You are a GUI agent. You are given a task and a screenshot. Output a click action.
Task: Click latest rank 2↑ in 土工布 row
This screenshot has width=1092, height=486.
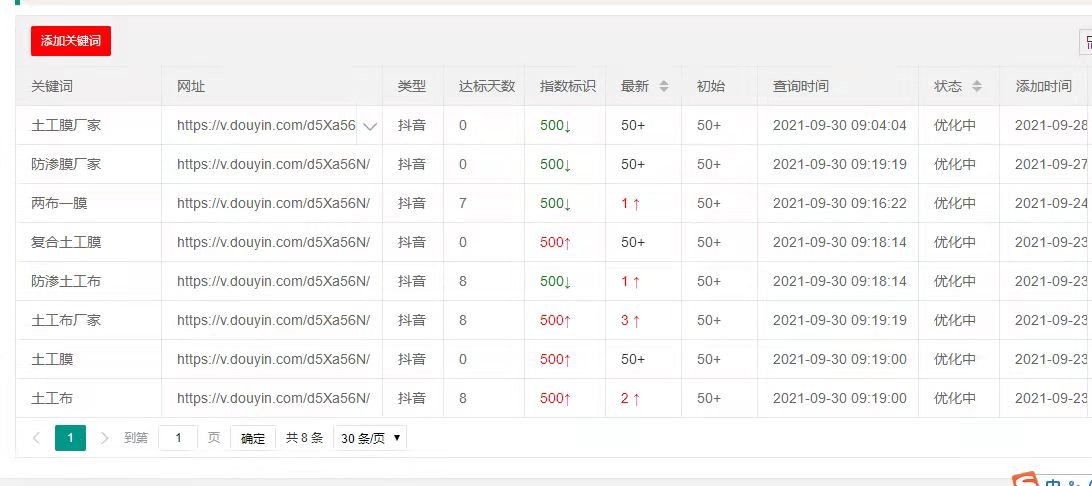click(631, 399)
